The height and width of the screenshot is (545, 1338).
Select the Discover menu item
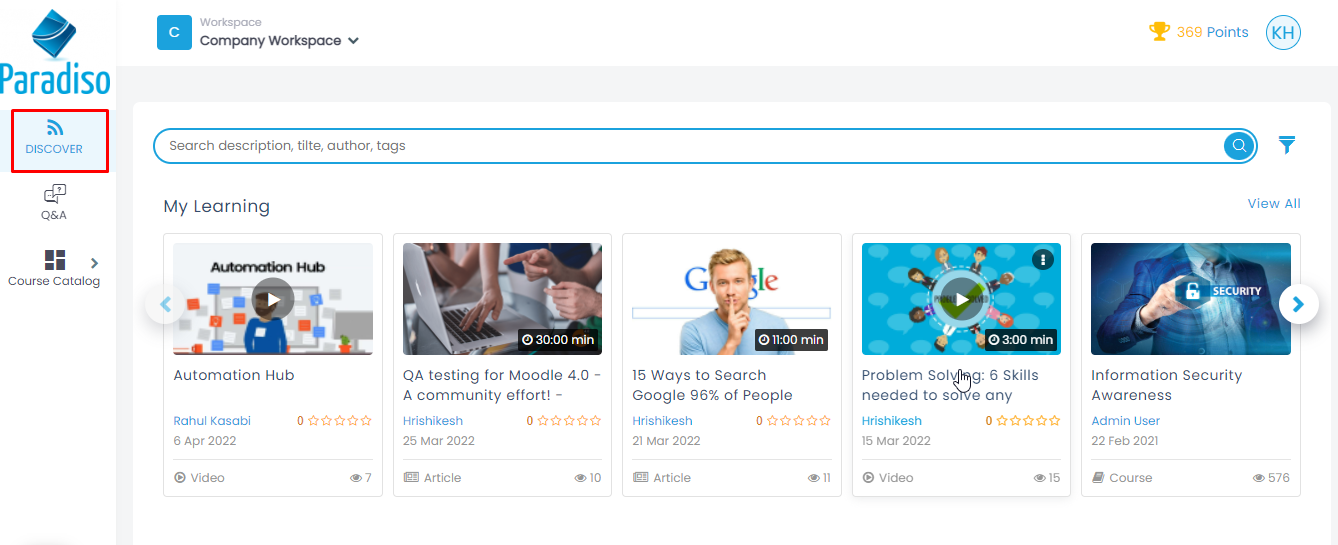tap(55, 138)
